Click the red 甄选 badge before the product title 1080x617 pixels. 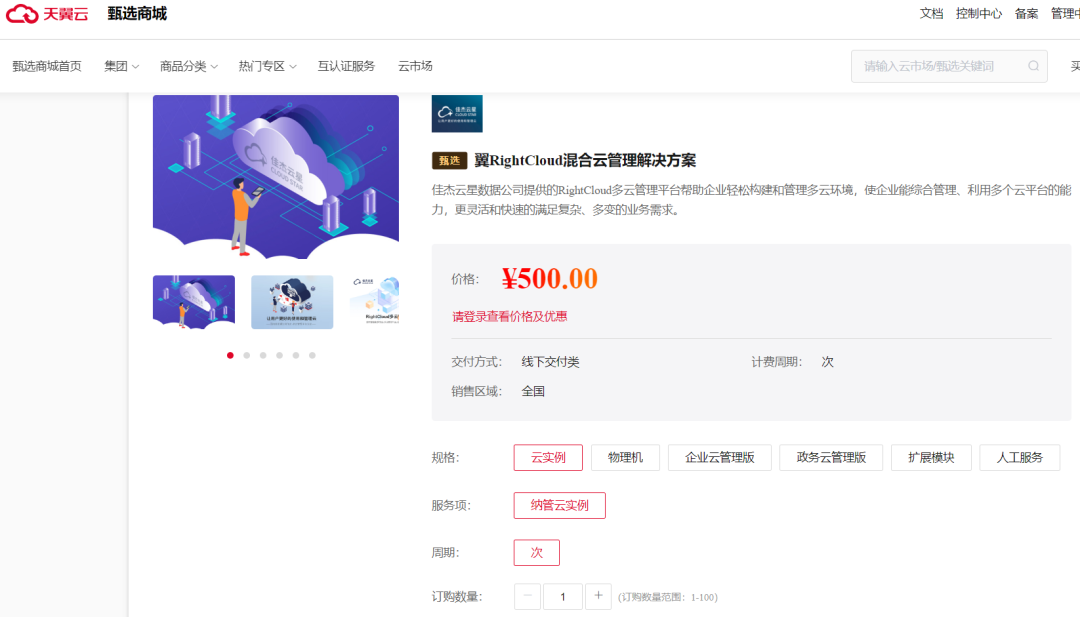pyautogui.click(x=450, y=160)
